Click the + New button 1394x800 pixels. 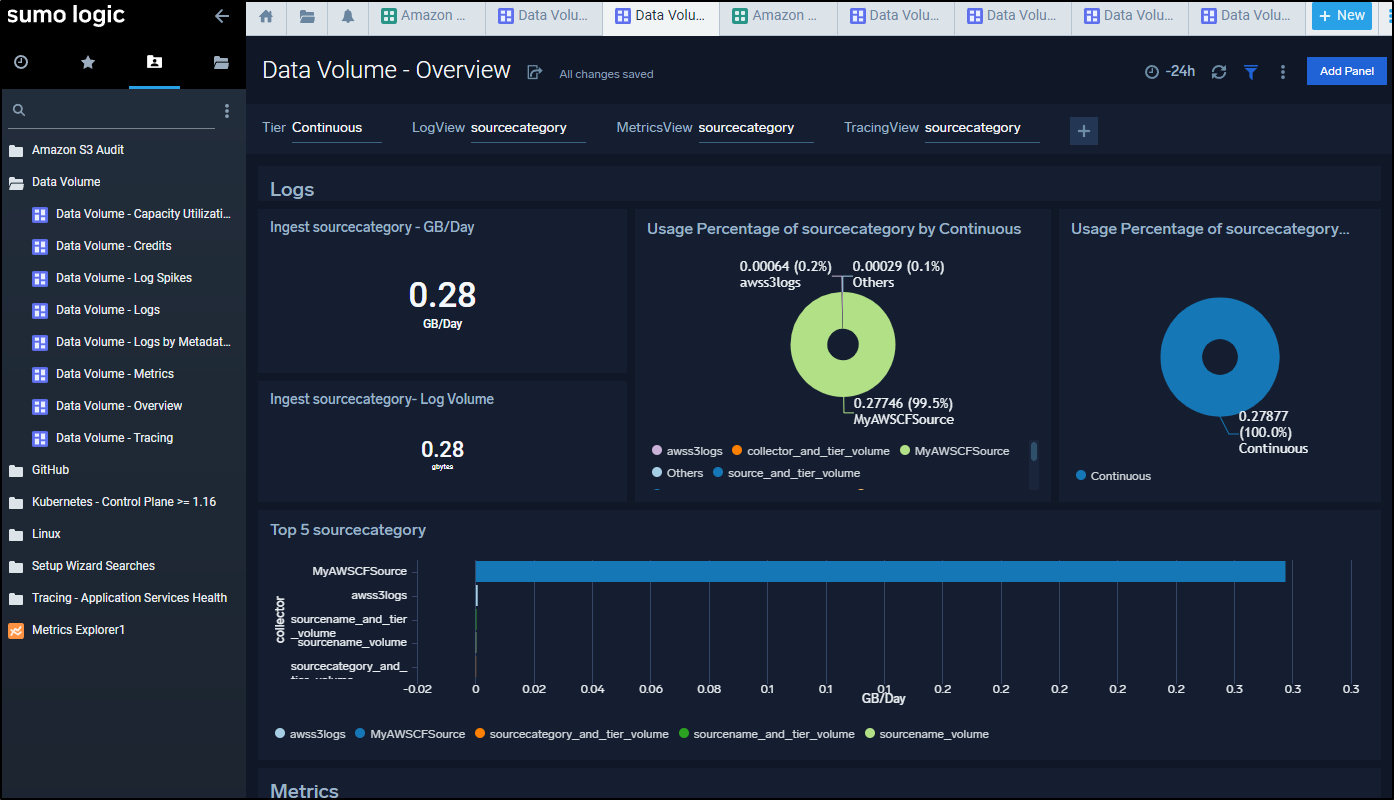pos(1342,16)
